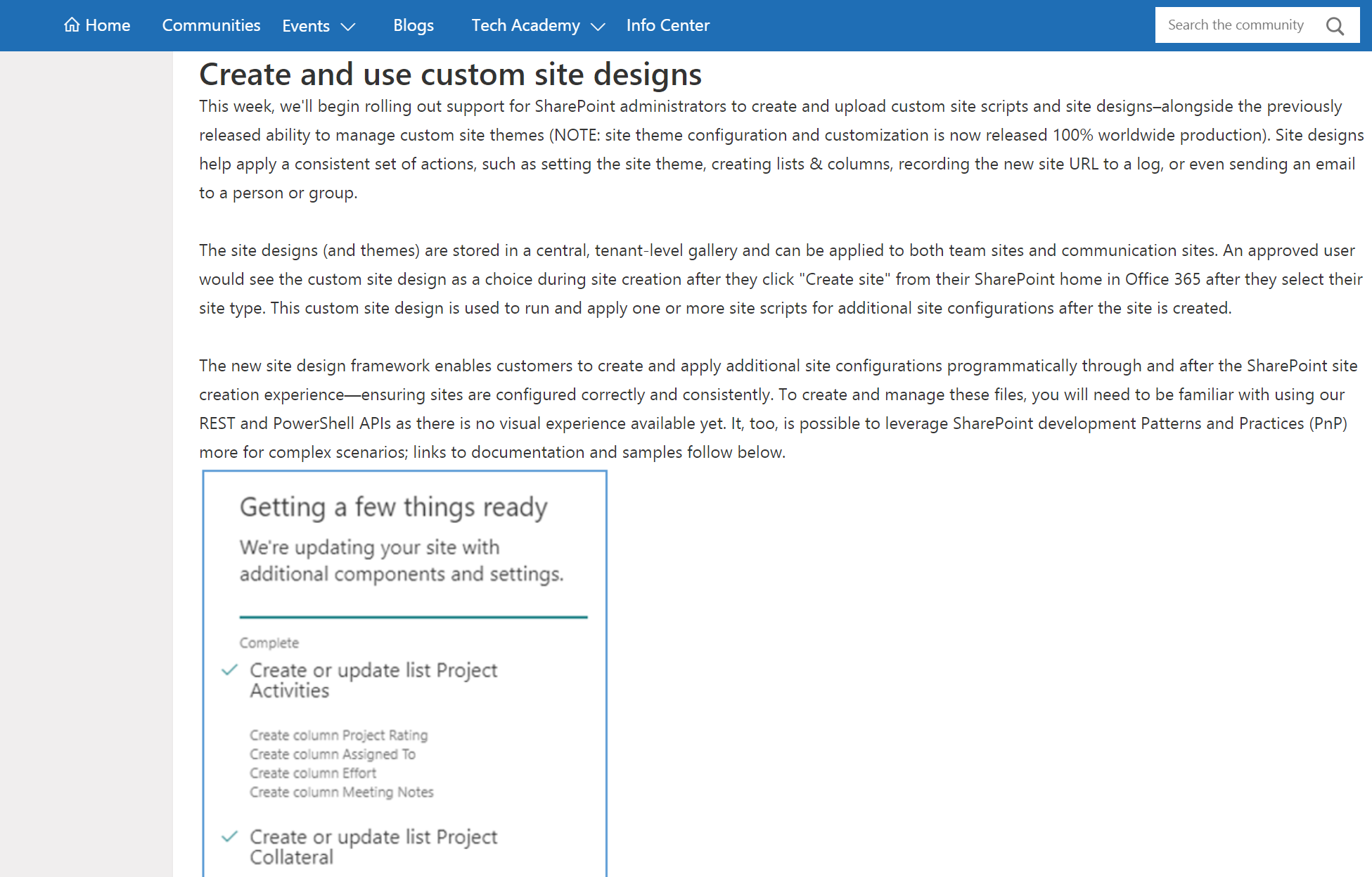Click the Home navigation label

coord(108,25)
